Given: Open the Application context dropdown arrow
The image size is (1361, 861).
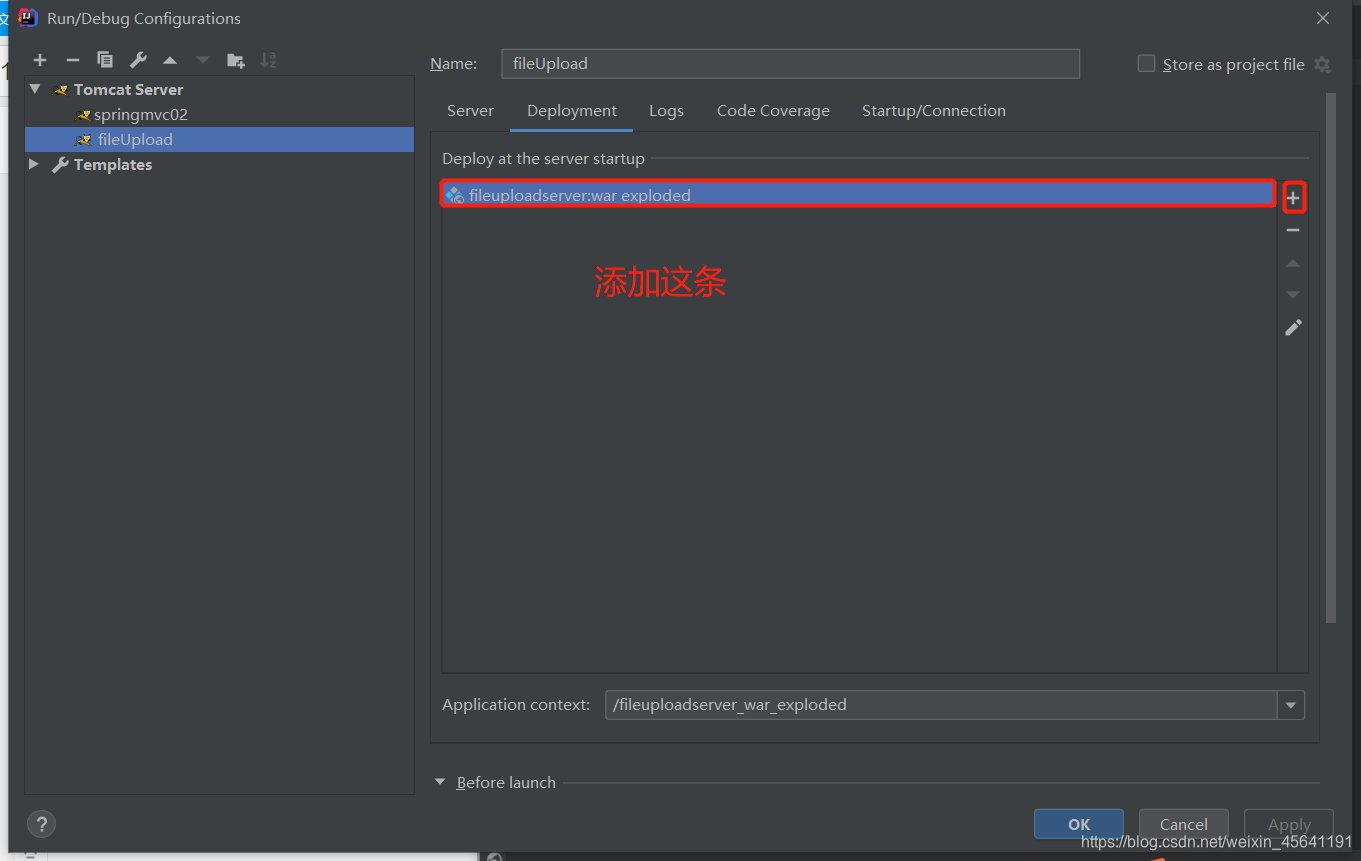Looking at the screenshot, I should 1291,705.
